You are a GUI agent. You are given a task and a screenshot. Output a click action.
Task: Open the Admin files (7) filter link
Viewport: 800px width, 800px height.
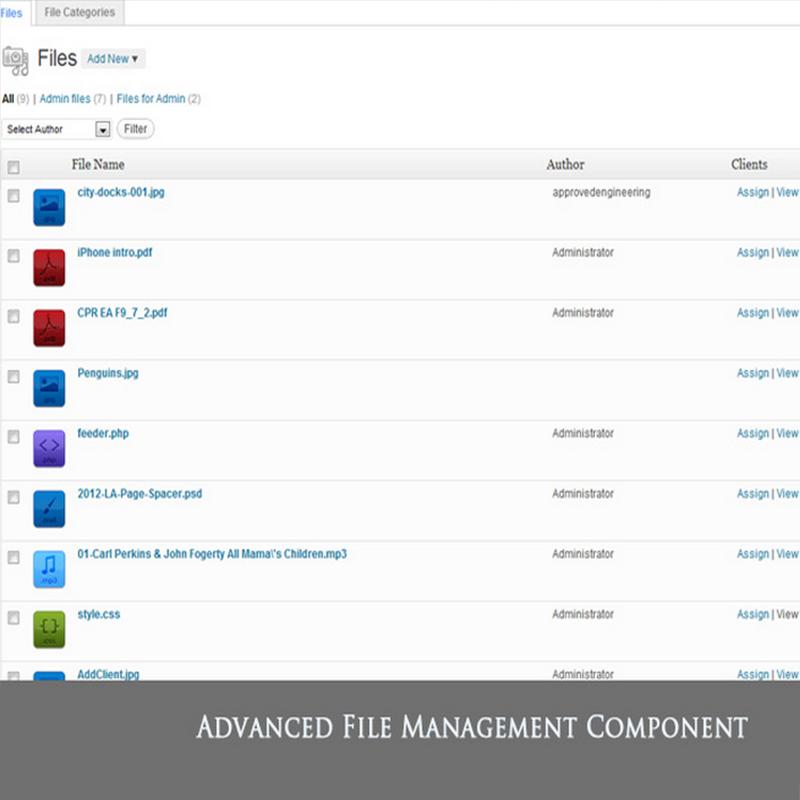68,99
